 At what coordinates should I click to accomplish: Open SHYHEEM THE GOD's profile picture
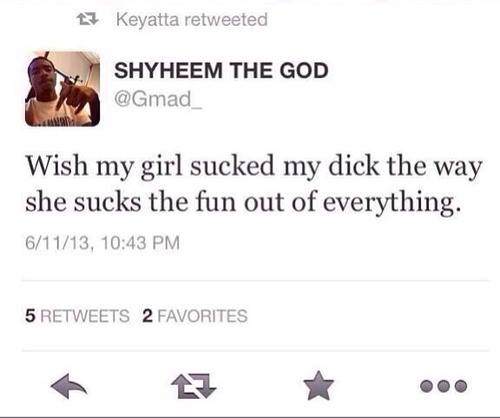point(62,89)
